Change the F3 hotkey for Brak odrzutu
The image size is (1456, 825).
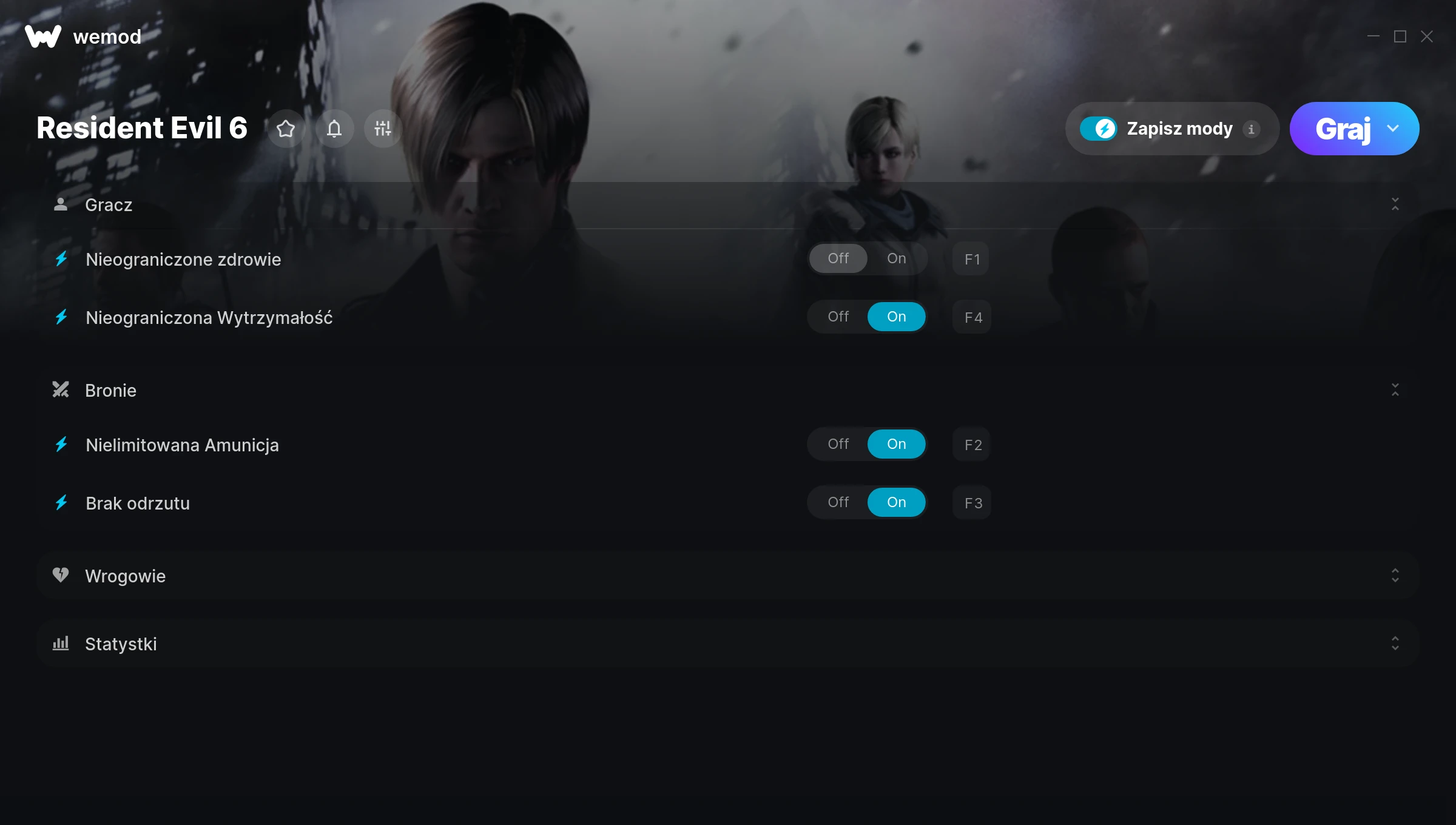pyautogui.click(x=972, y=503)
